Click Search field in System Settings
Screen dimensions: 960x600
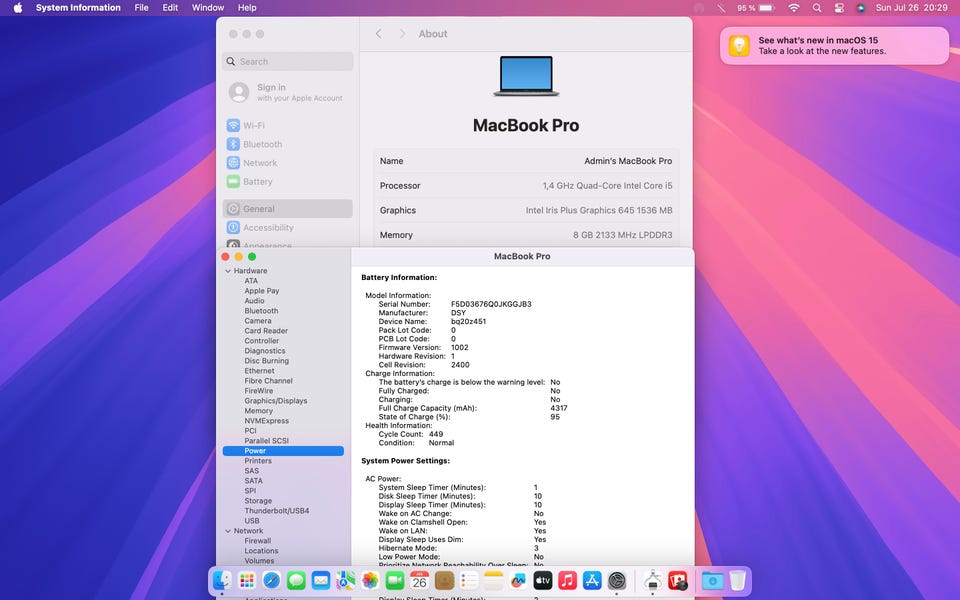point(288,61)
